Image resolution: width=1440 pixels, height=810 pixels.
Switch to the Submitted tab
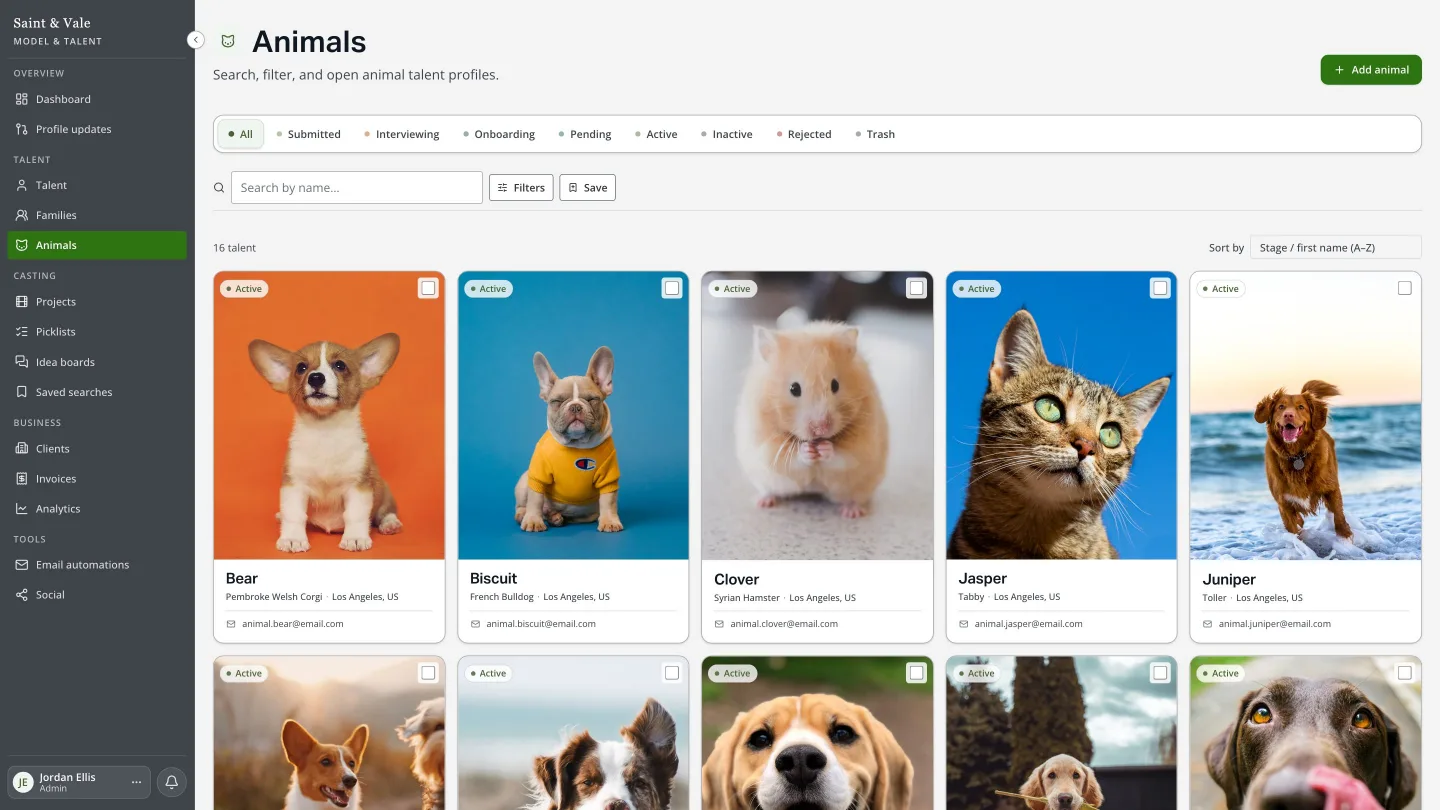click(x=308, y=134)
